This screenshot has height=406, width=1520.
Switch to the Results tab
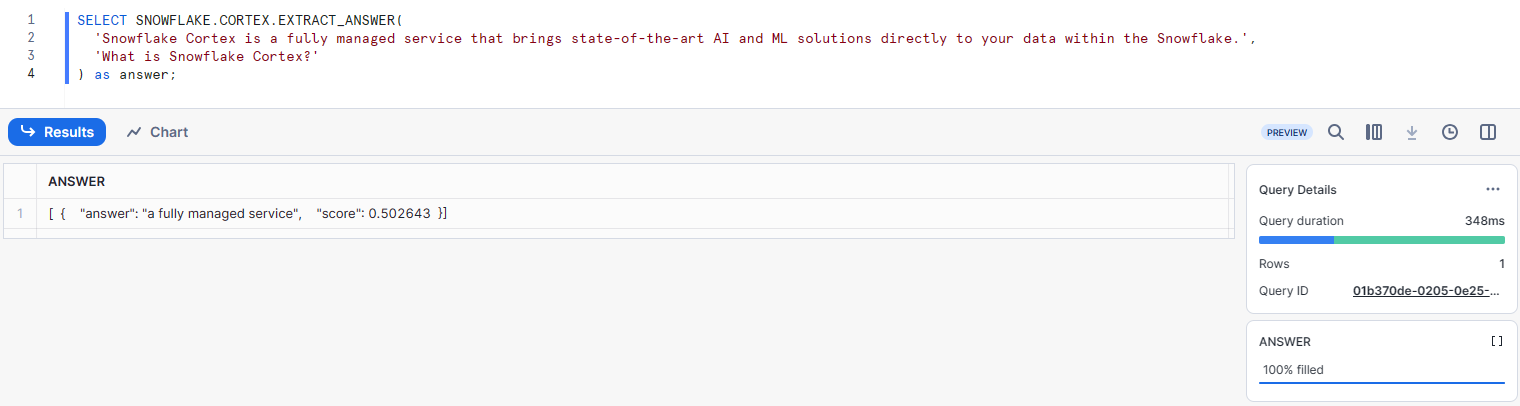tap(57, 132)
